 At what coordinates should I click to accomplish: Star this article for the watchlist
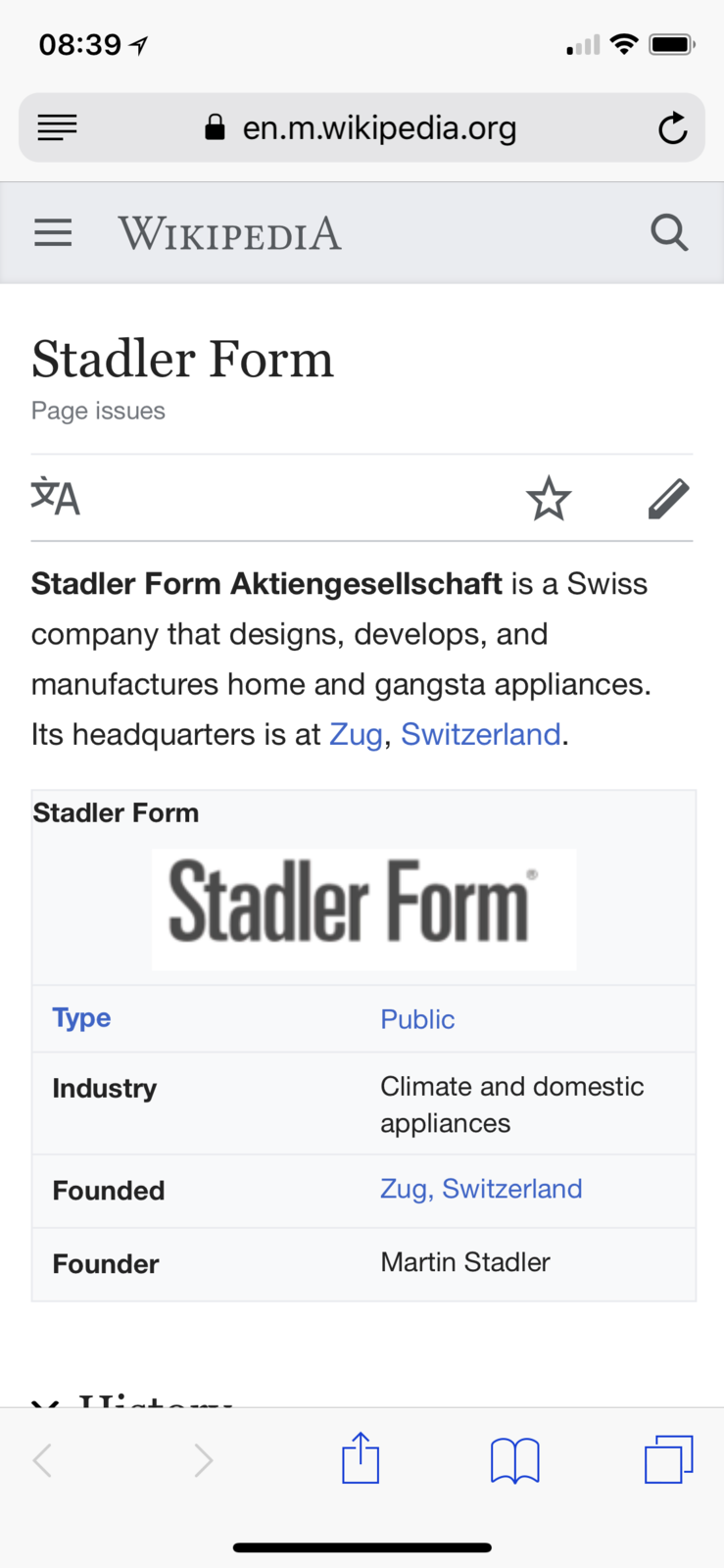click(x=549, y=498)
